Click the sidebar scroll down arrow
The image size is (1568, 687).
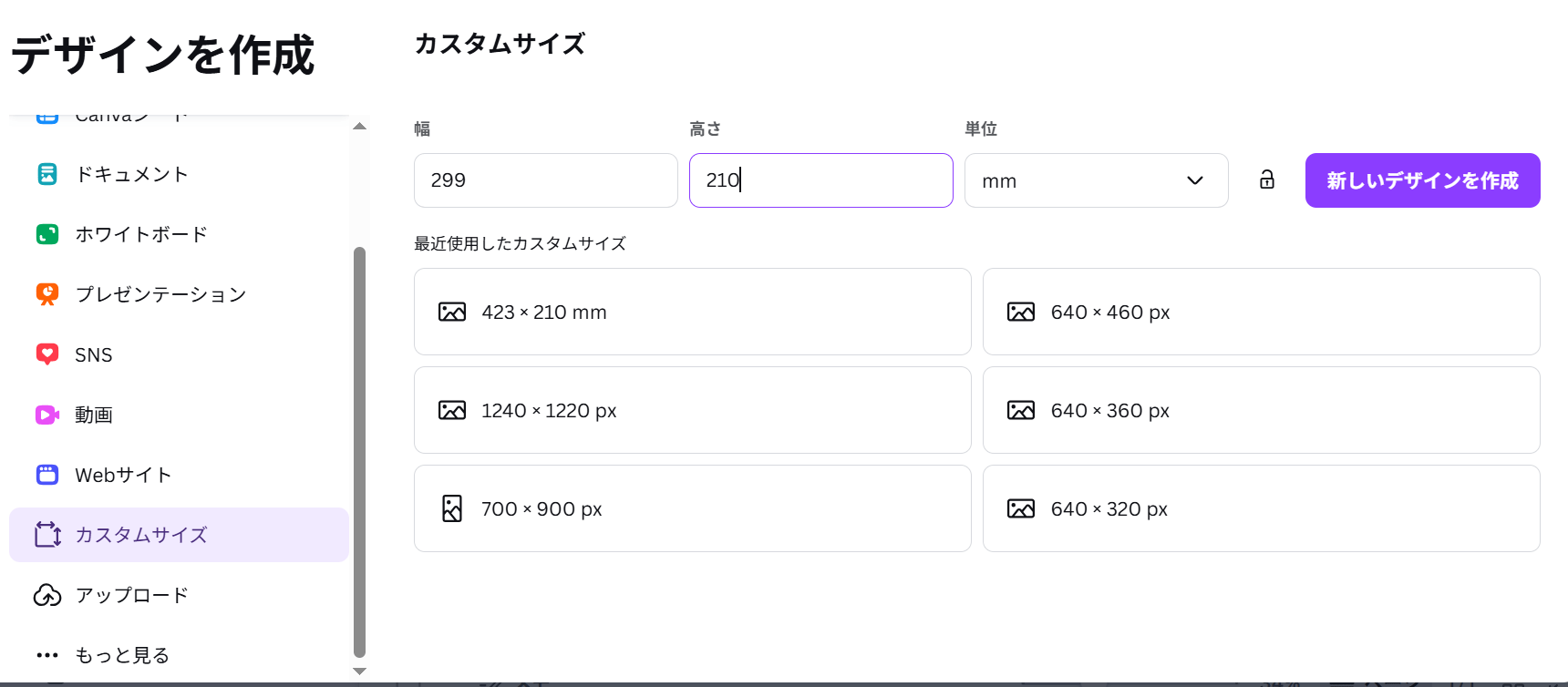click(360, 671)
